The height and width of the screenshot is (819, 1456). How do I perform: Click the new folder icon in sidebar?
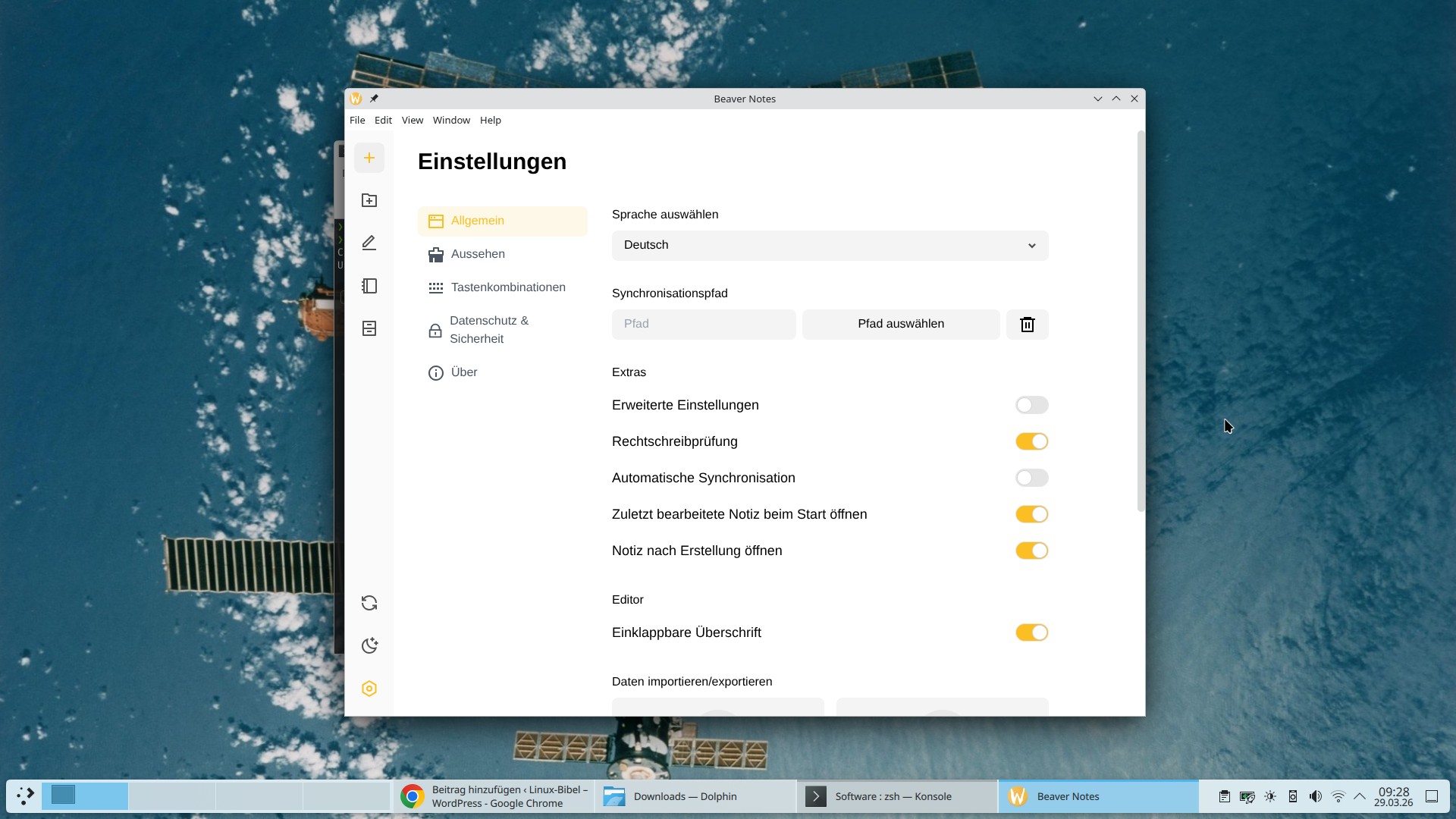click(x=369, y=200)
